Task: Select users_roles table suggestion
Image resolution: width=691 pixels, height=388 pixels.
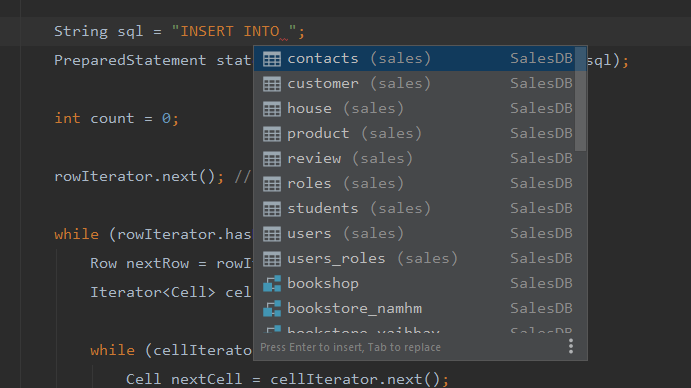Action: pyautogui.click(x=414, y=258)
